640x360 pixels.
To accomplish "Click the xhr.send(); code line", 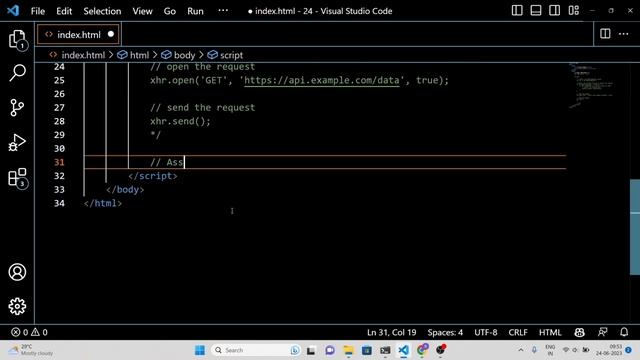I will point(180,121).
